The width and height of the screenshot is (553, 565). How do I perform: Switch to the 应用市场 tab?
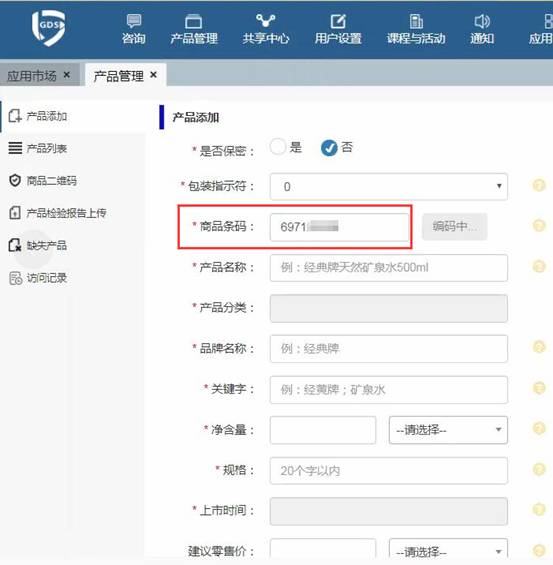point(32,76)
